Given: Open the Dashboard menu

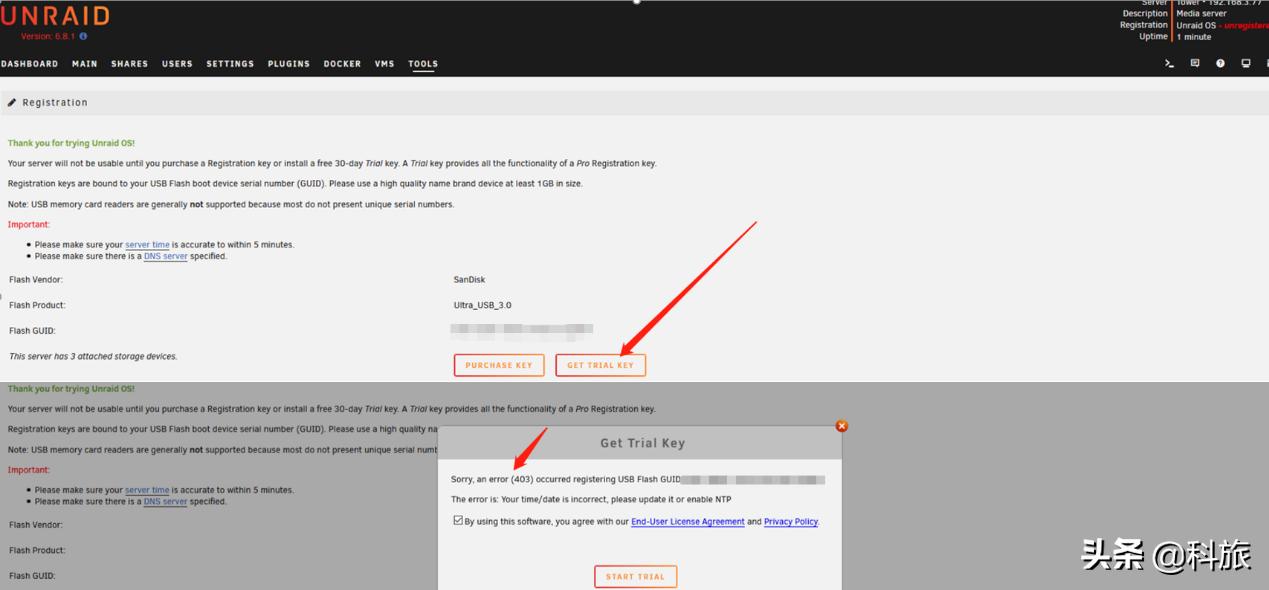Looking at the screenshot, I should click(x=30, y=64).
